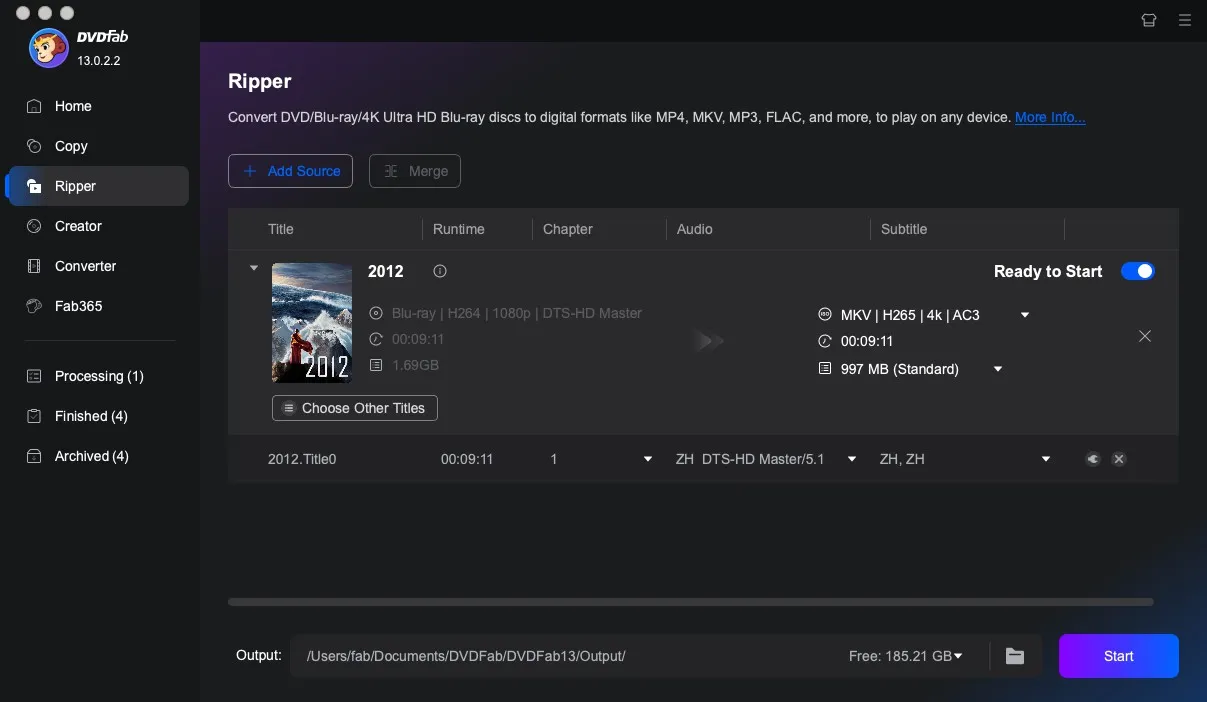Click the 2012 movie poster thumbnail

click(311, 322)
